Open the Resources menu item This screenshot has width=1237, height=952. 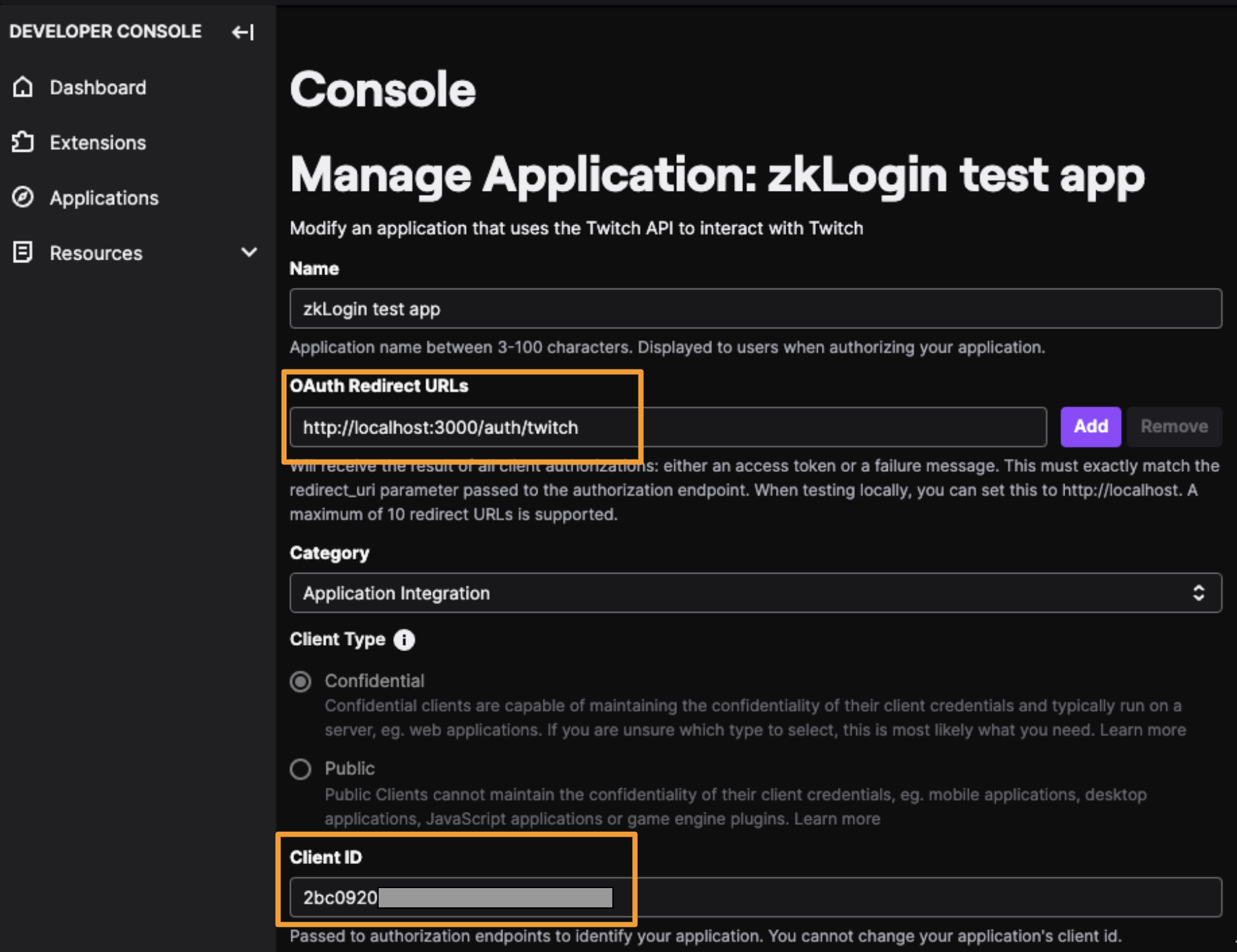tap(96, 253)
